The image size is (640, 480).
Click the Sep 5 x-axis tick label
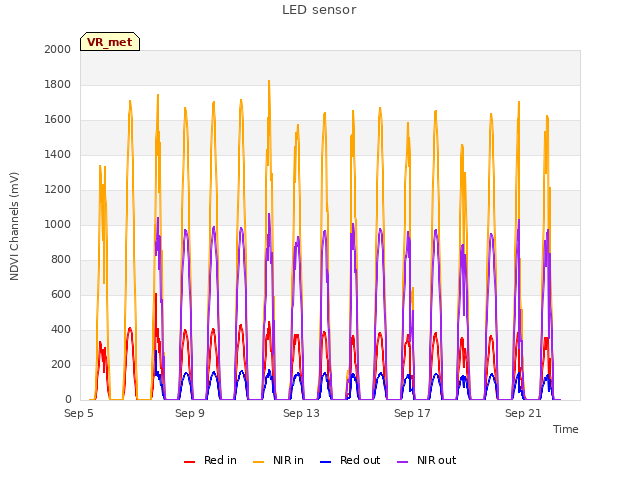[x=79, y=413]
